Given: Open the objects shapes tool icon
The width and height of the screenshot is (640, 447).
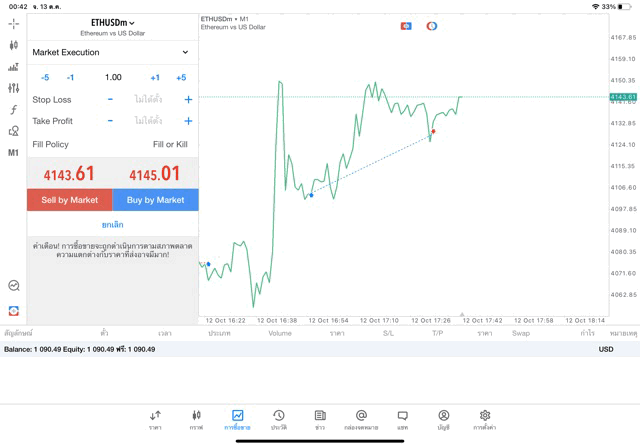Looking at the screenshot, I should tap(13, 131).
